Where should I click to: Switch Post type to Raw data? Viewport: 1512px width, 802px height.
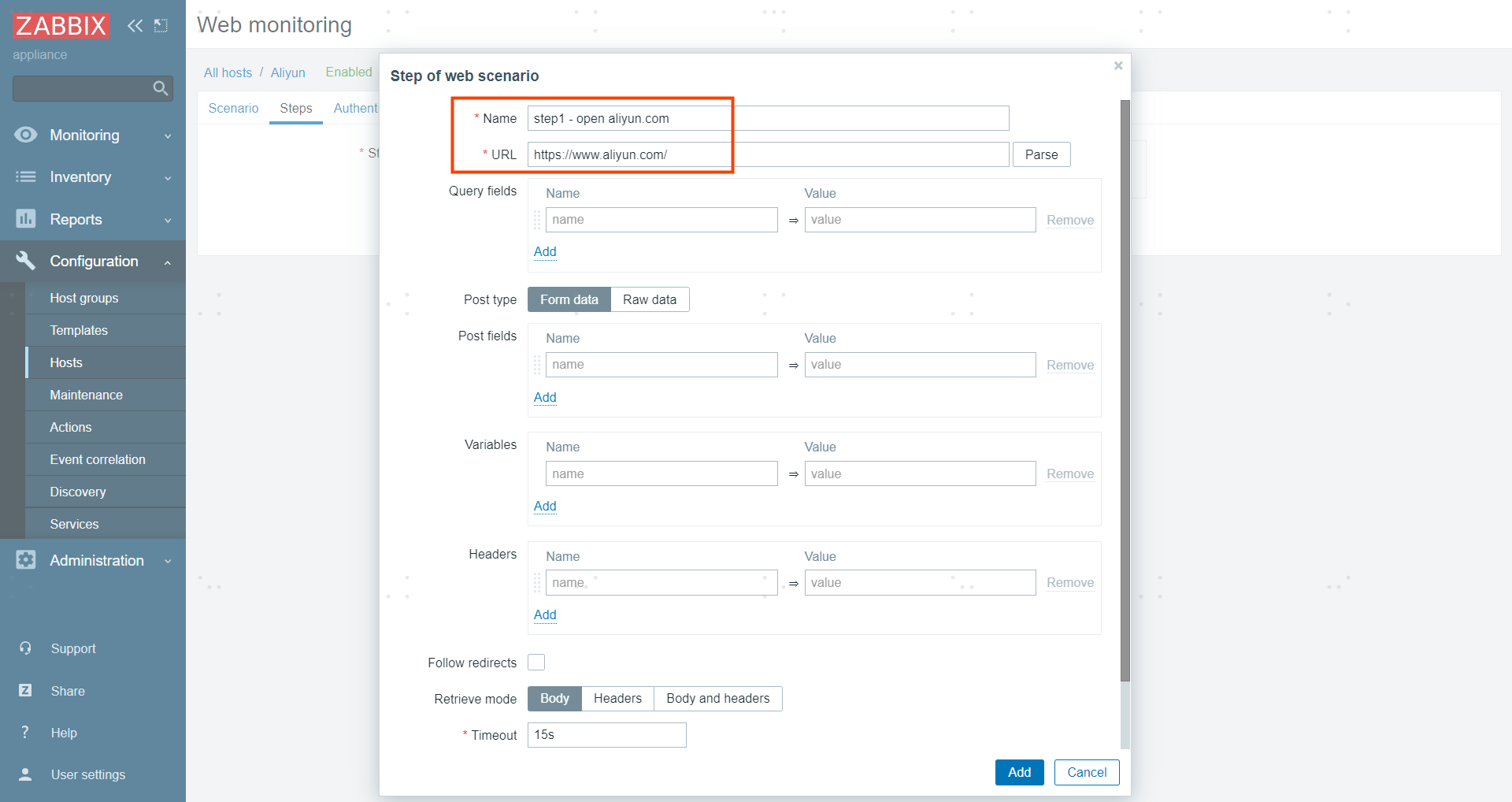pyautogui.click(x=649, y=299)
